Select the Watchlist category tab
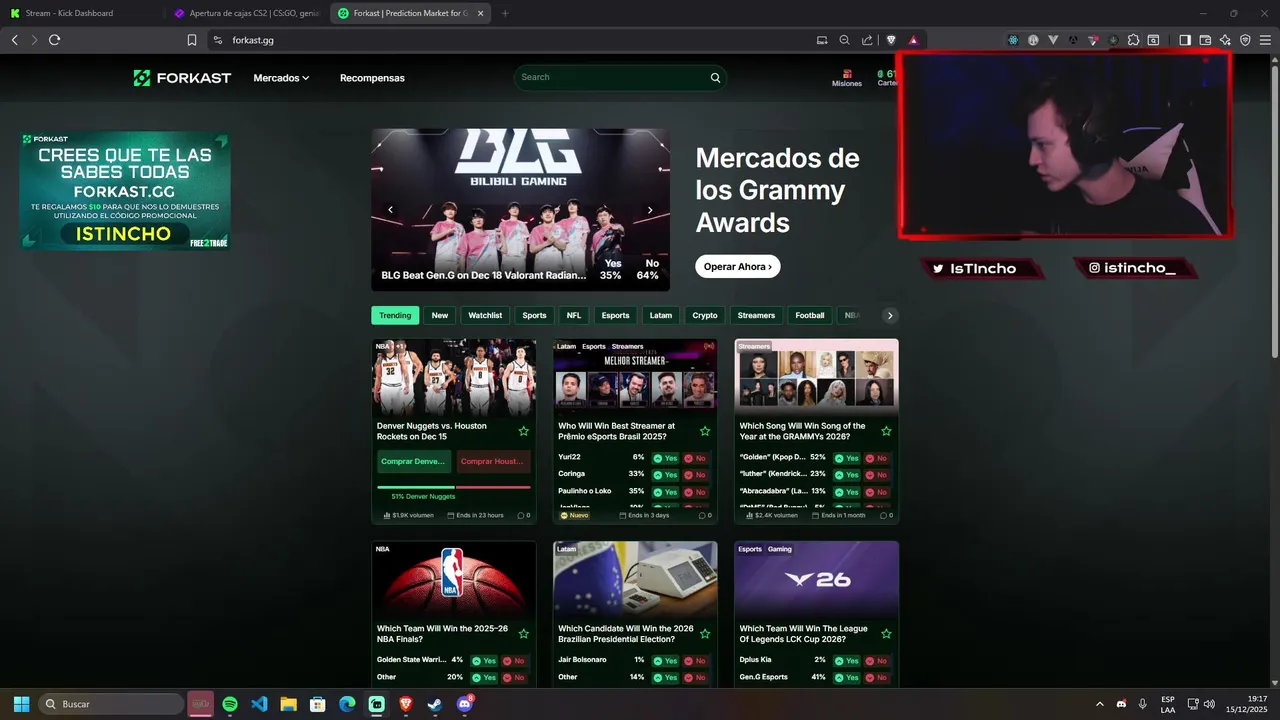Screen dimensions: 1280x720 485,315
